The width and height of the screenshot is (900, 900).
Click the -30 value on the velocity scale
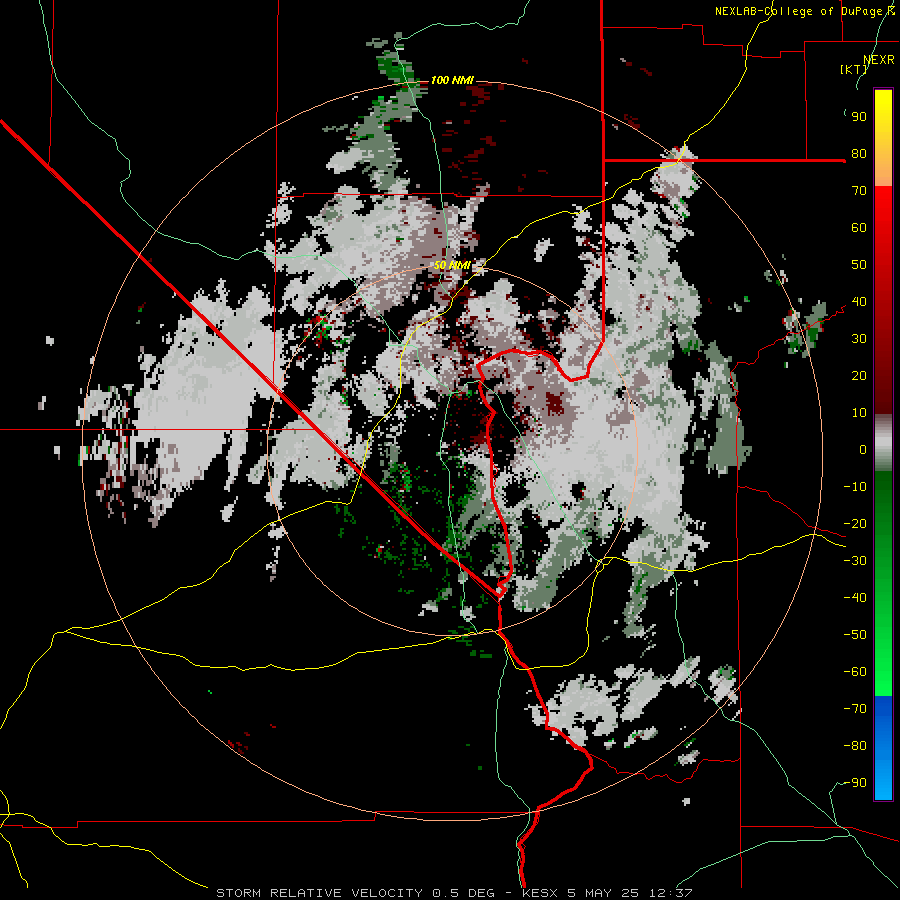[855, 561]
